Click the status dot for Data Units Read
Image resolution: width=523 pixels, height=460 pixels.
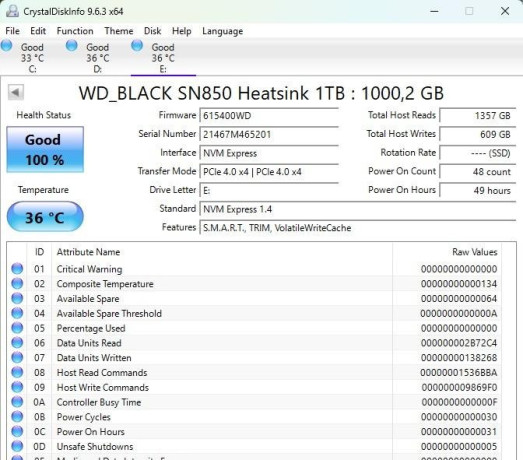[17, 343]
